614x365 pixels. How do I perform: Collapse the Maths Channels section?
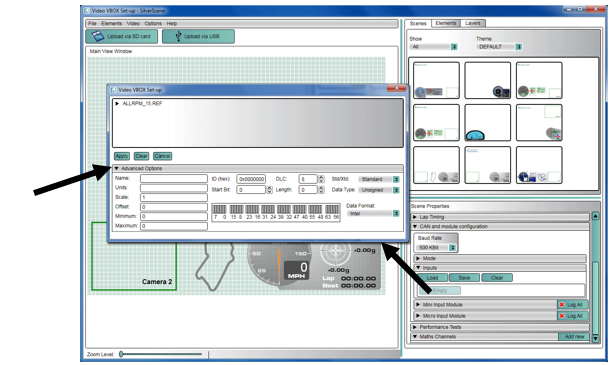pos(415,337)
